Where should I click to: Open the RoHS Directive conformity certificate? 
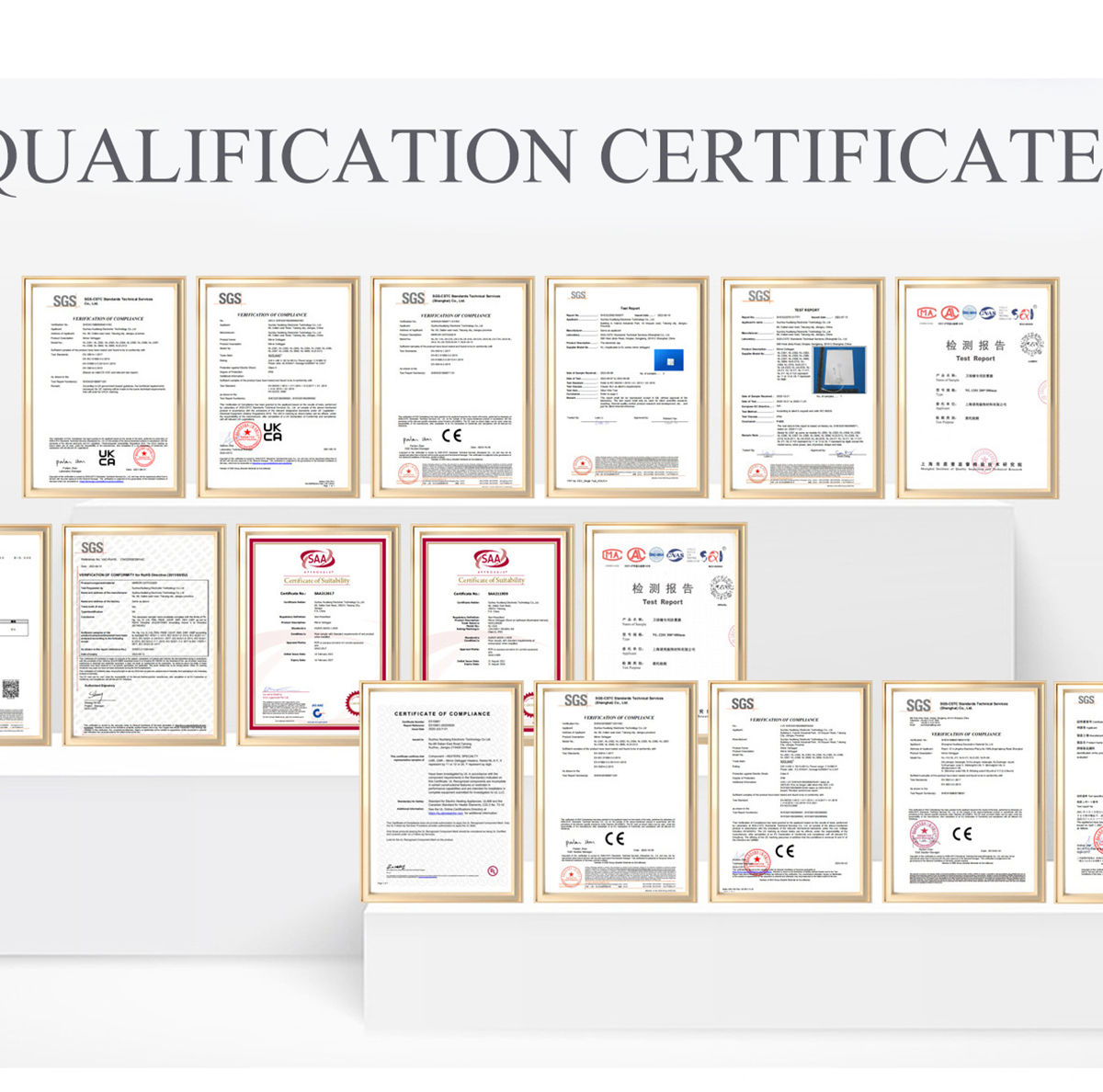coord(144,634)
